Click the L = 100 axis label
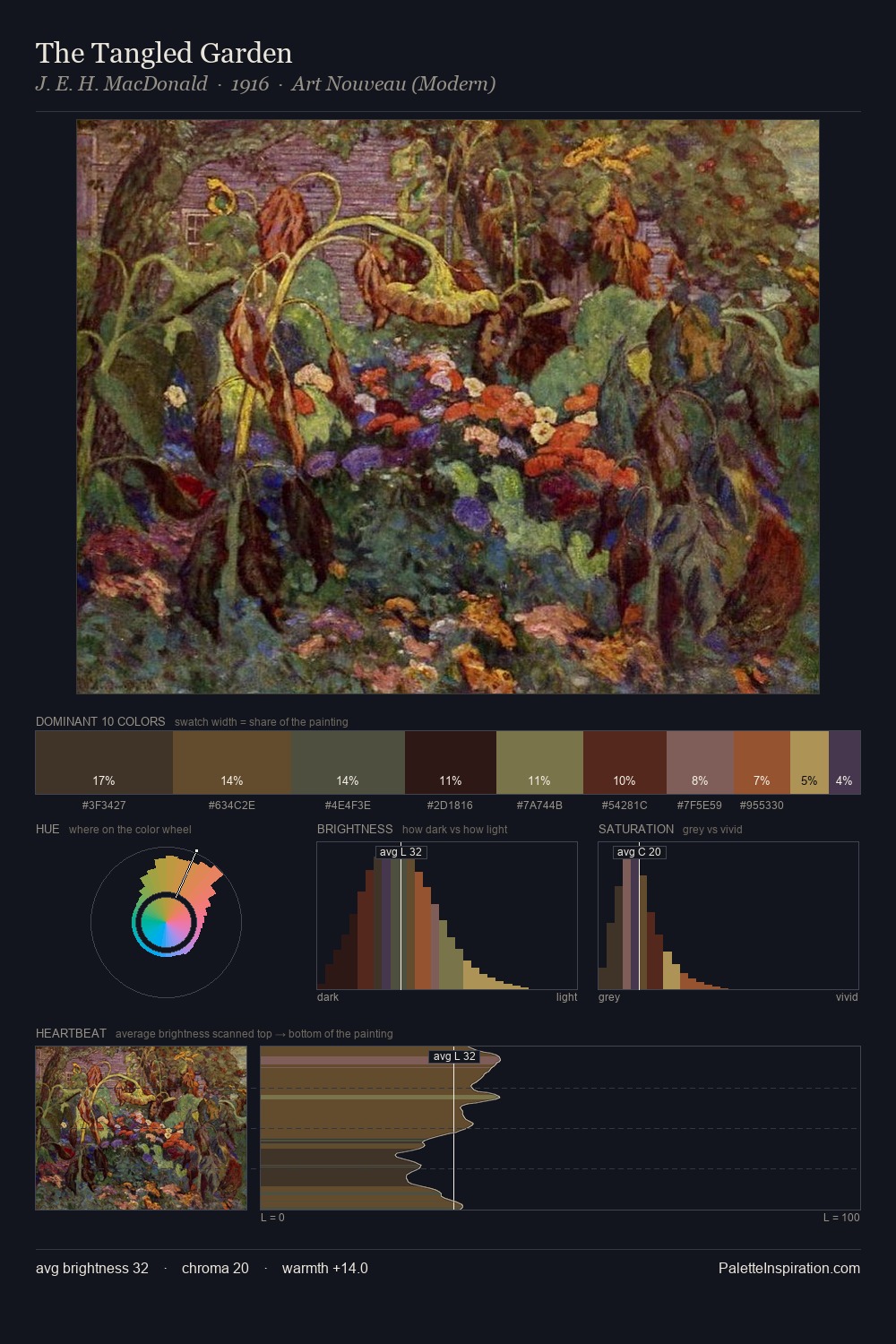The image size is (896, 1344). coord(841,1218)
